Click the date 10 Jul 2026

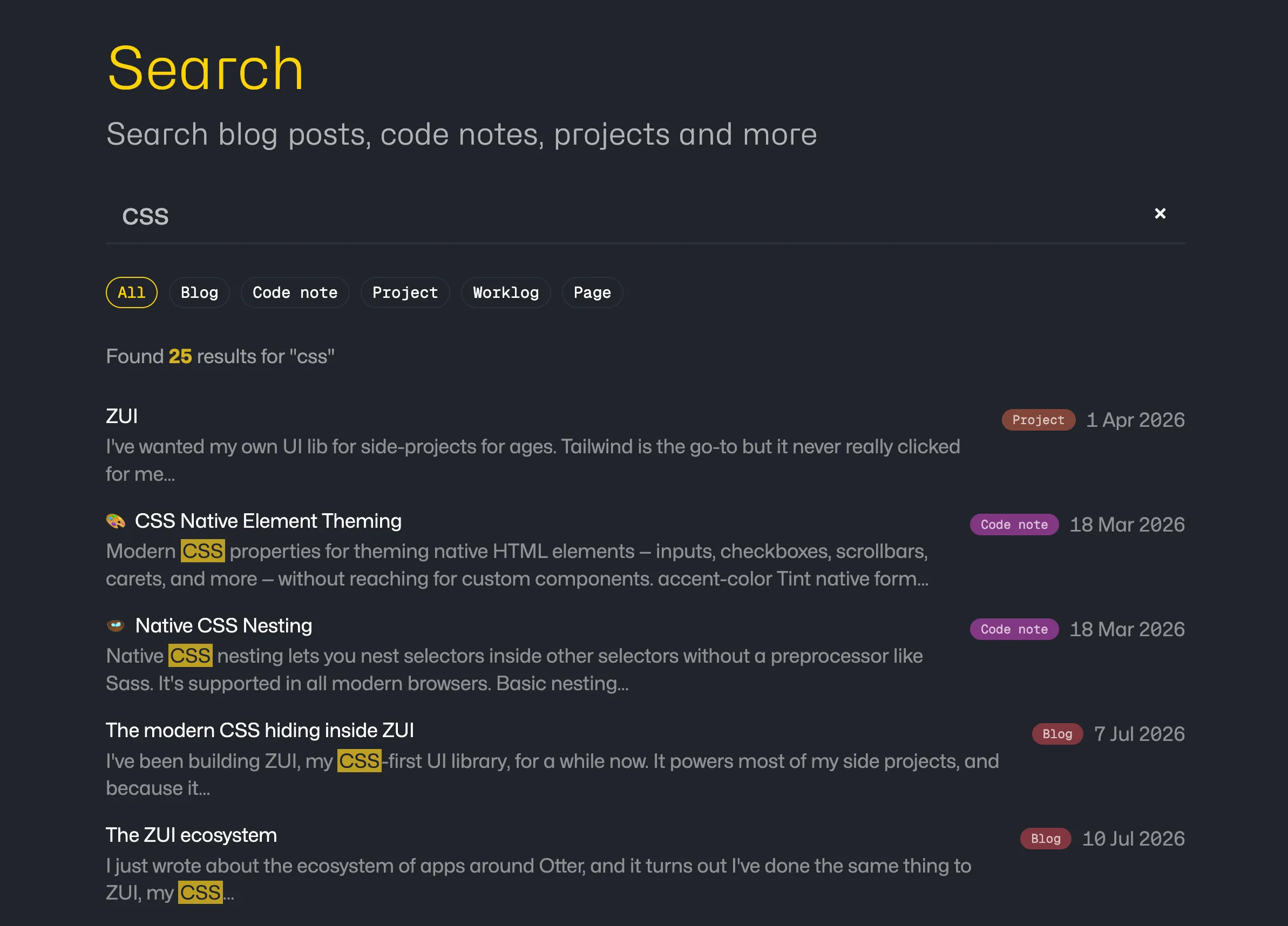tap(1134, 839)
